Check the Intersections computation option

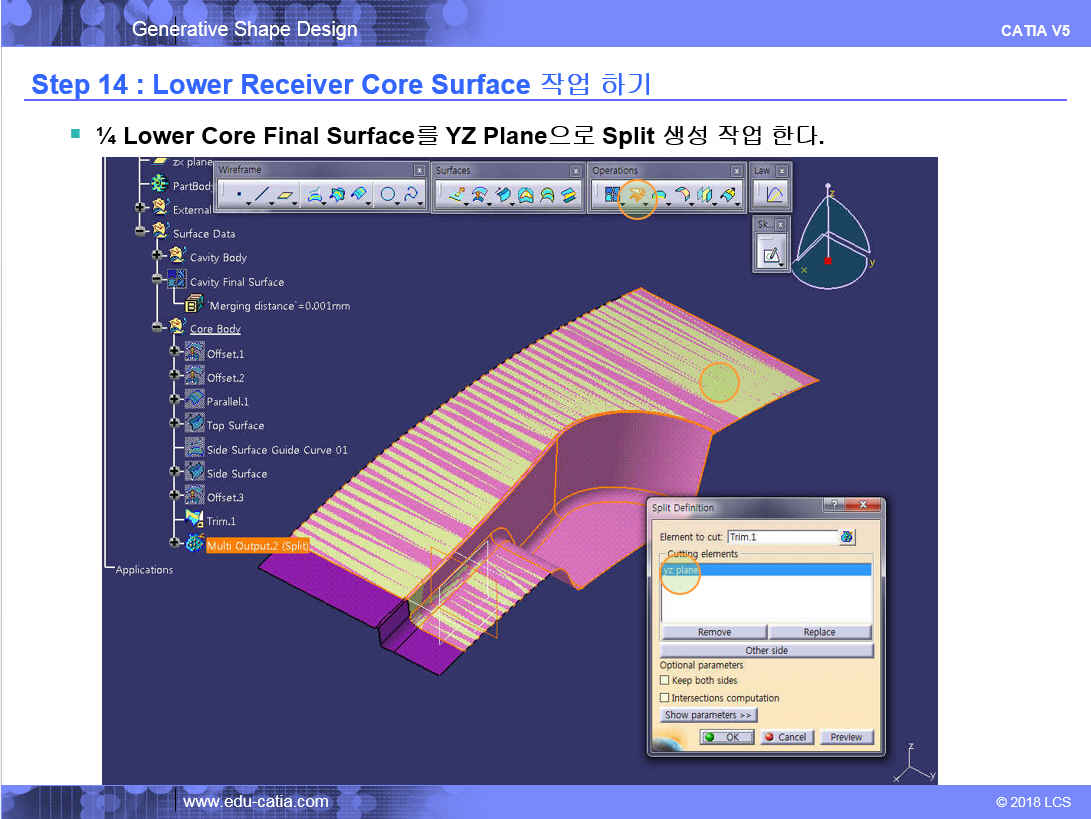665,698
